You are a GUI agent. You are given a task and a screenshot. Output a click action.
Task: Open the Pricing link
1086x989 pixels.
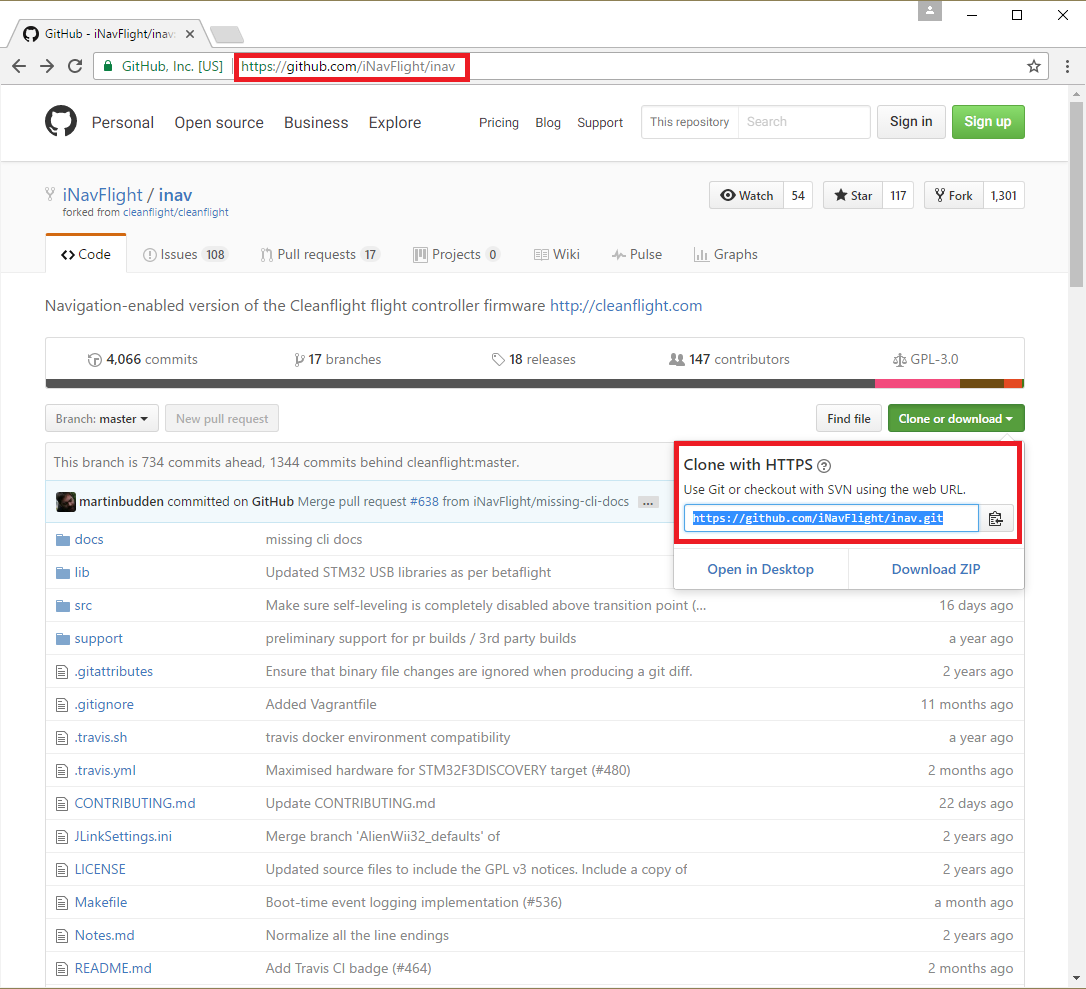[499, 123]
